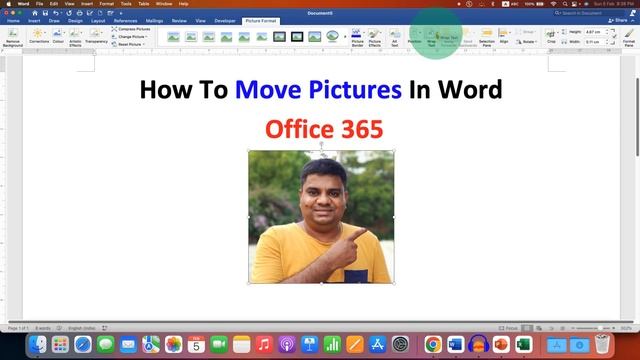Open Safari from the Dock
Viewport: 640px width, 360px height.
(83, 344)
